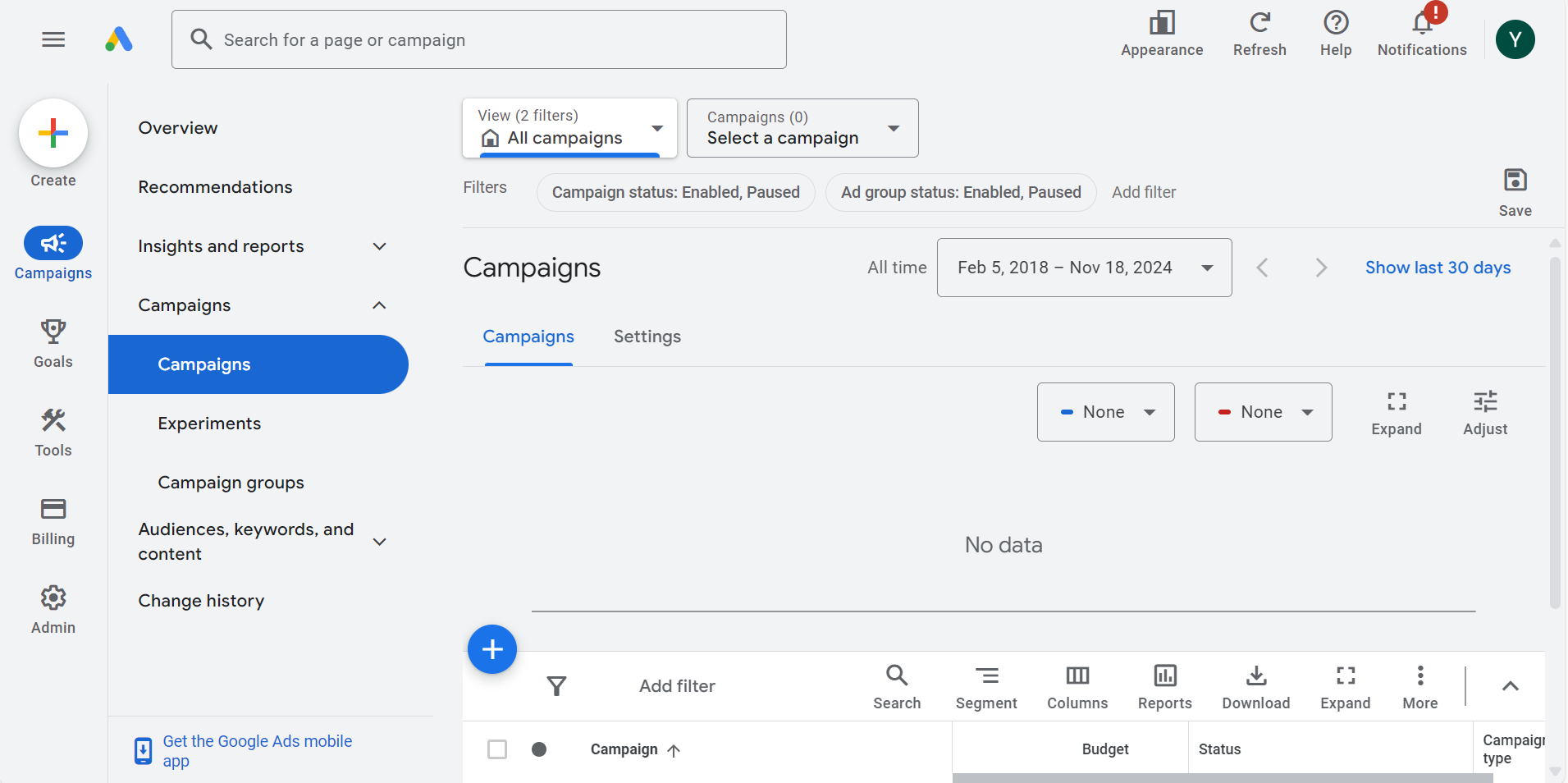
Task: Open the date range dropdown
Action: coord(1083,268)
